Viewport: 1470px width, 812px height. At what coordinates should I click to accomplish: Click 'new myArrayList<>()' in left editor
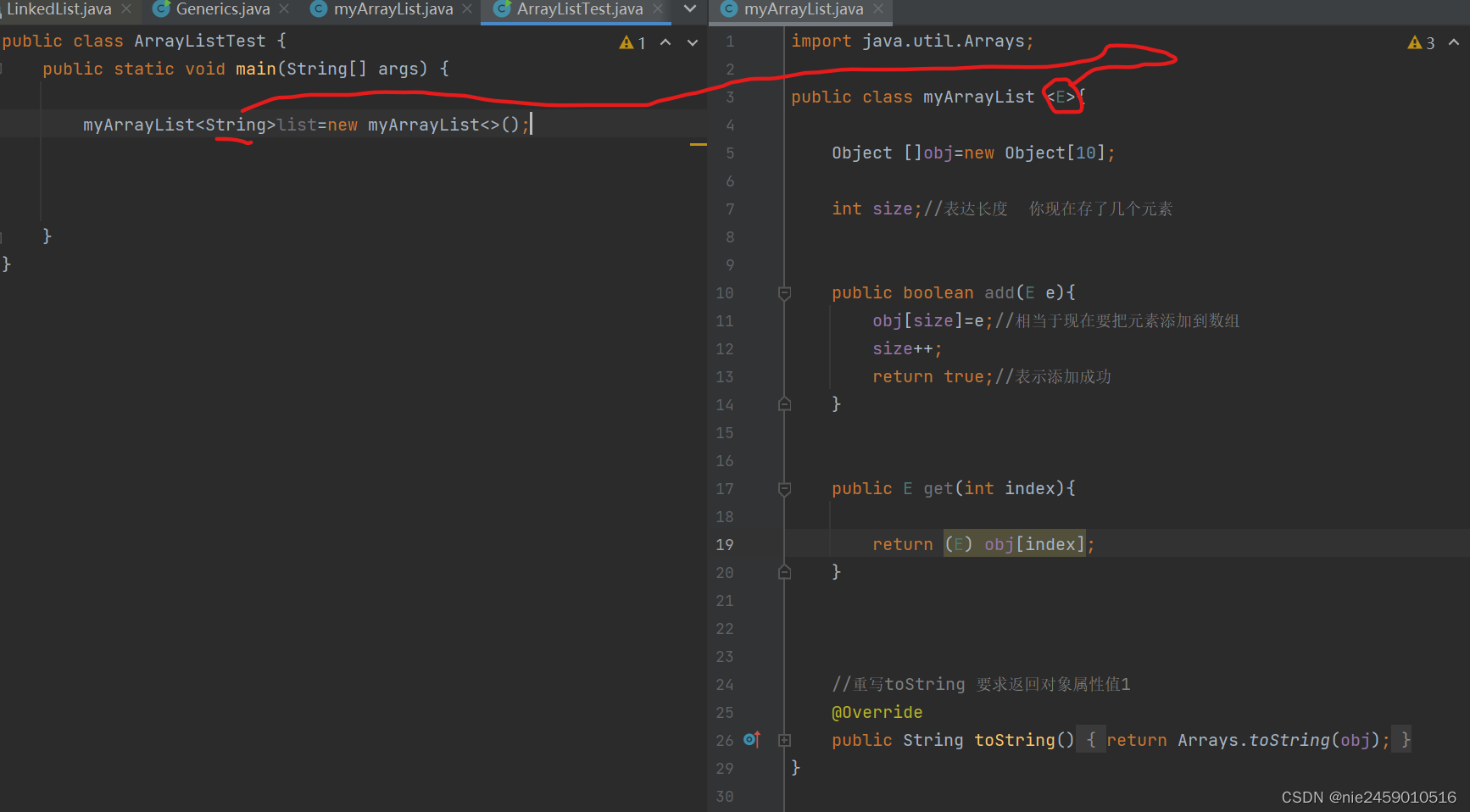[423, 125]
